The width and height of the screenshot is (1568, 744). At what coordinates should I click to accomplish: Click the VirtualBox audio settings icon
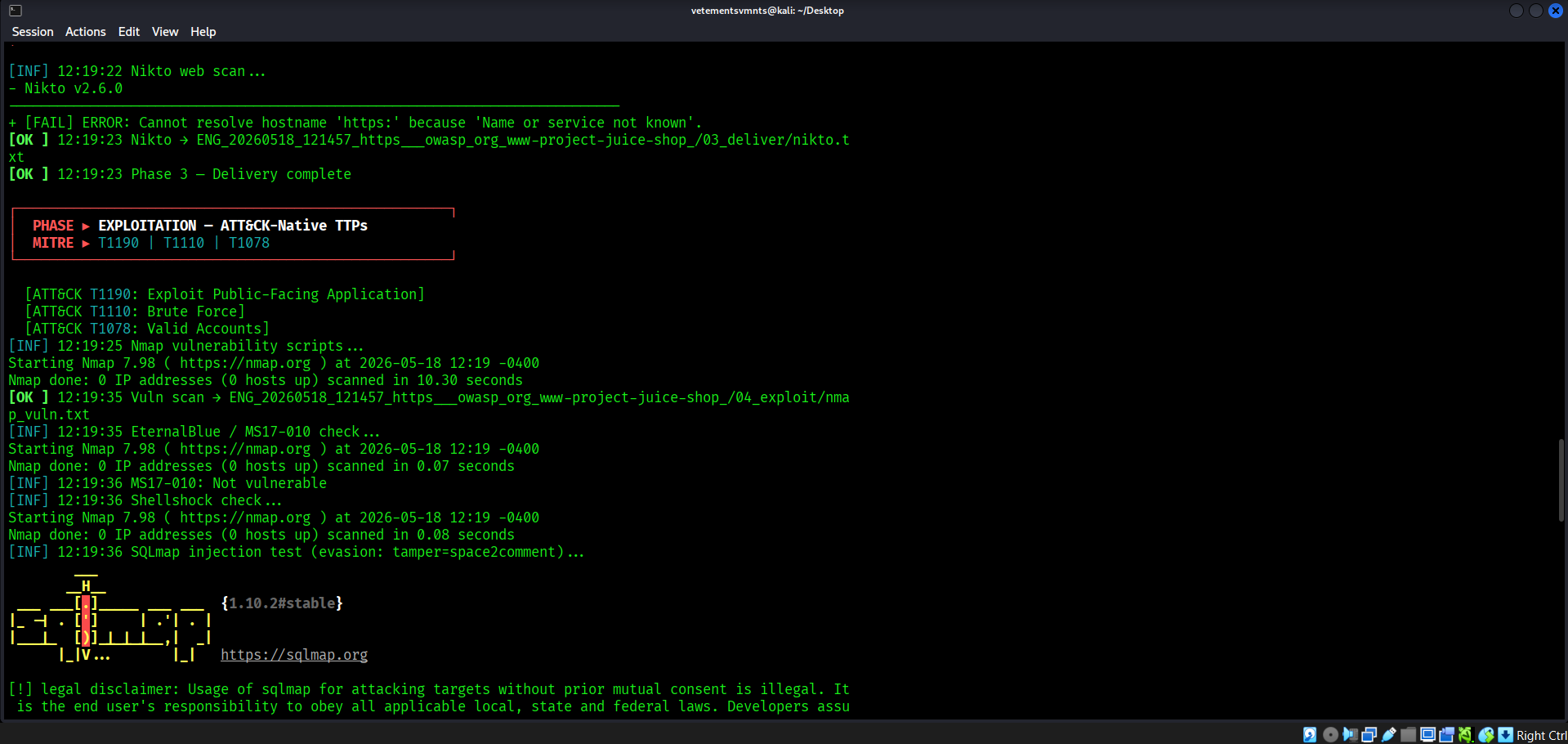pyautogui.click(x=1350, y=735)
